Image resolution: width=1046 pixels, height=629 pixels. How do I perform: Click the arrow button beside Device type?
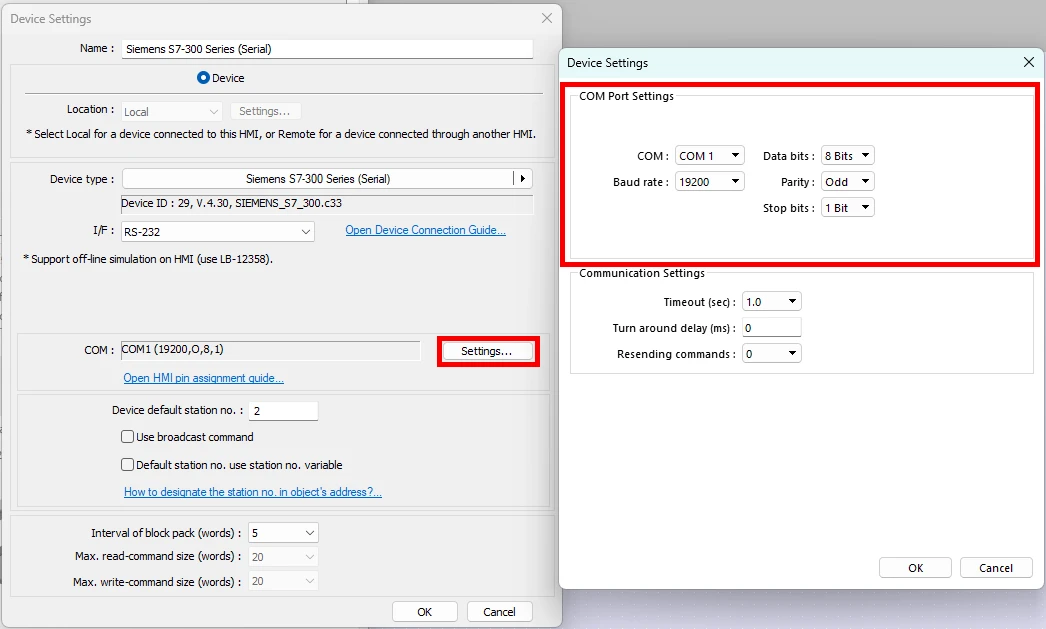coord(522,179)
